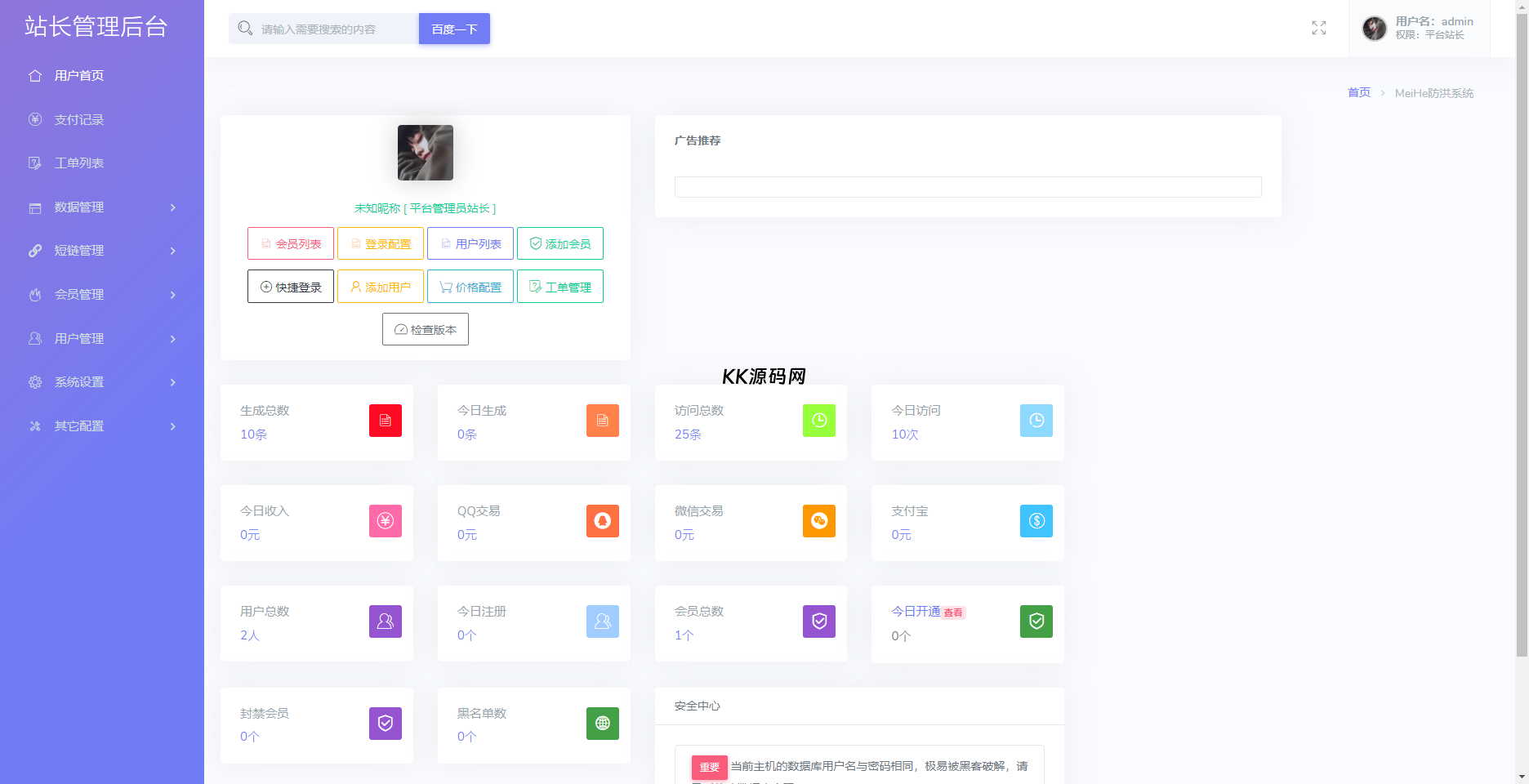Go to 工单列表 in sidebar
1529x784 pixels.
[x=79, y=163]
